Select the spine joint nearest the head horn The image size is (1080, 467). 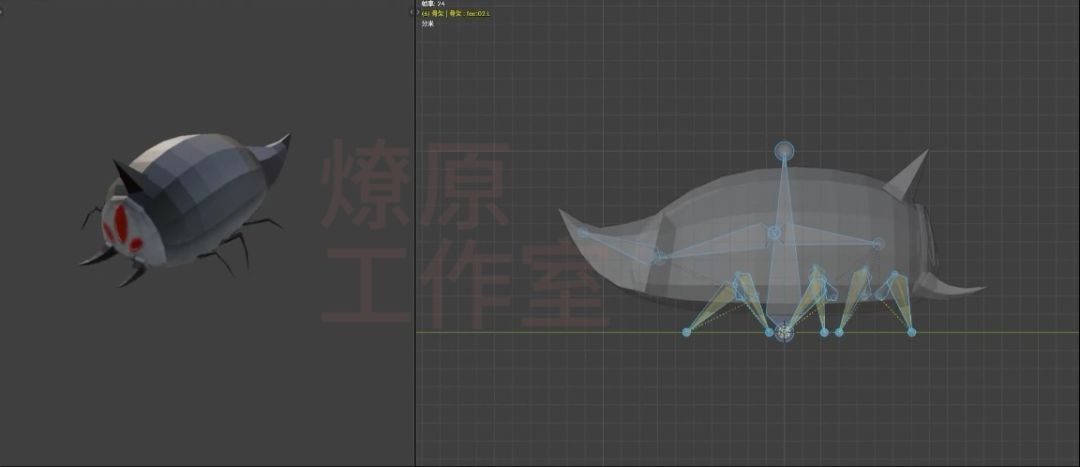(x=878, y=243)
